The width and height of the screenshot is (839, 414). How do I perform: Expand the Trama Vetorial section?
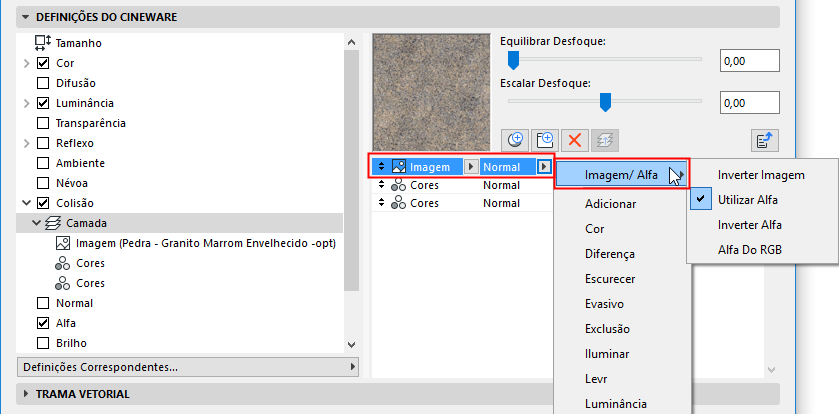[x=25, y=394]
